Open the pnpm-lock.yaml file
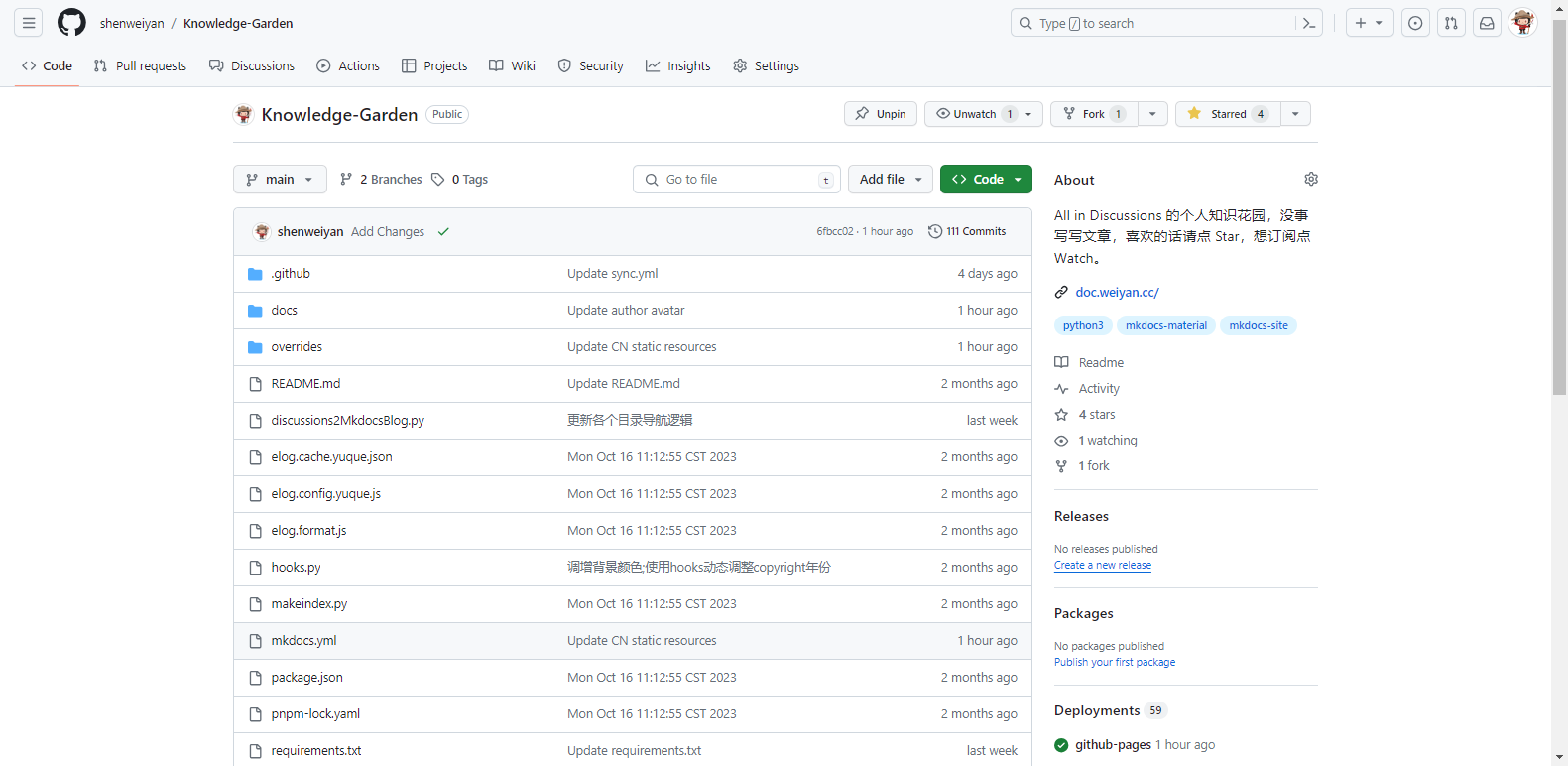The width and height of the screenshot is (1568, 766). [315, 714]
